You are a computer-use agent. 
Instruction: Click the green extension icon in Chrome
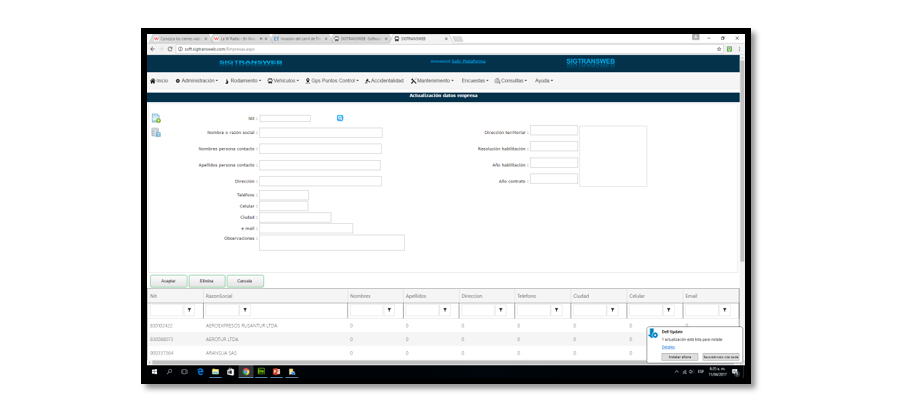(730, 49)
